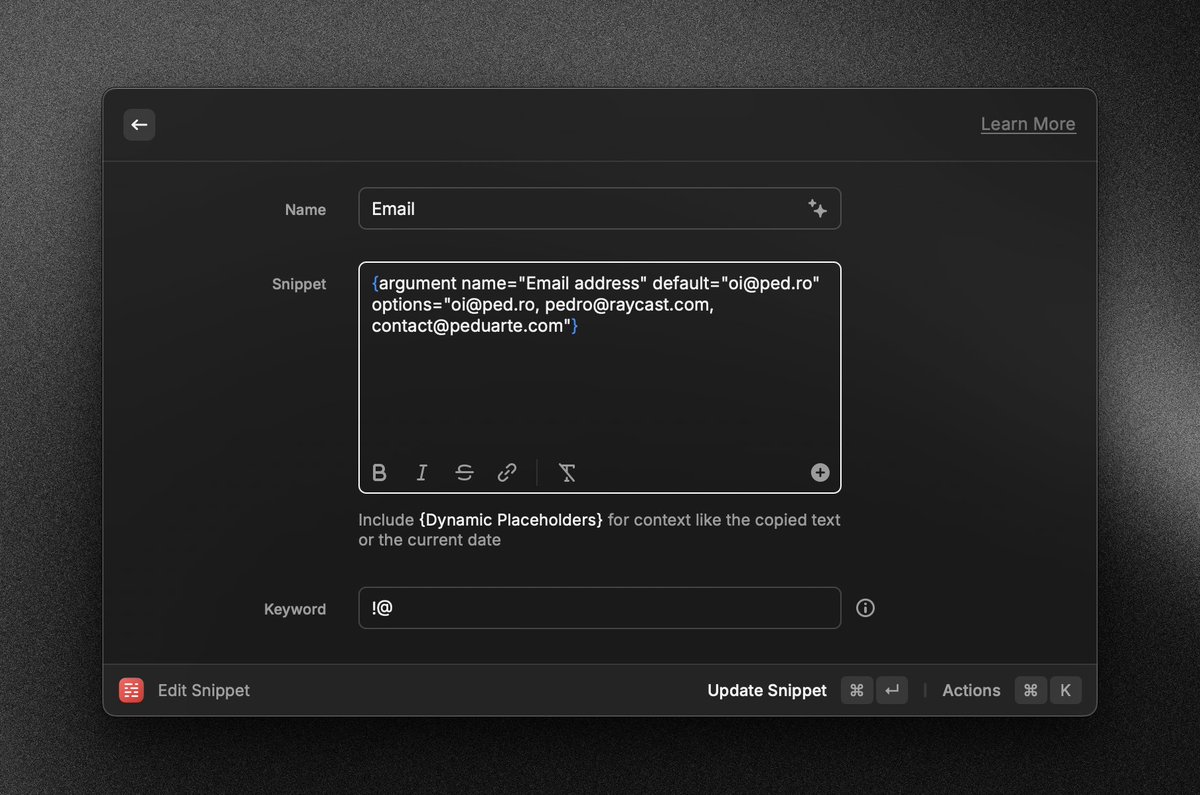
Task: Click the {Dynamic Placeholders} text
Action: 511,520
